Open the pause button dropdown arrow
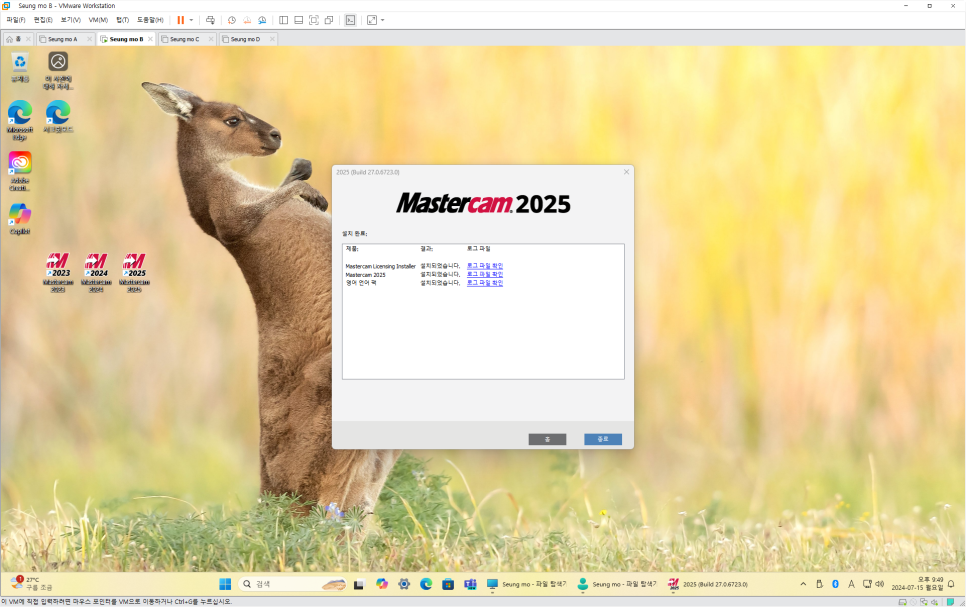The height and width of the screenshot is (607, 966). coord(190,19)
